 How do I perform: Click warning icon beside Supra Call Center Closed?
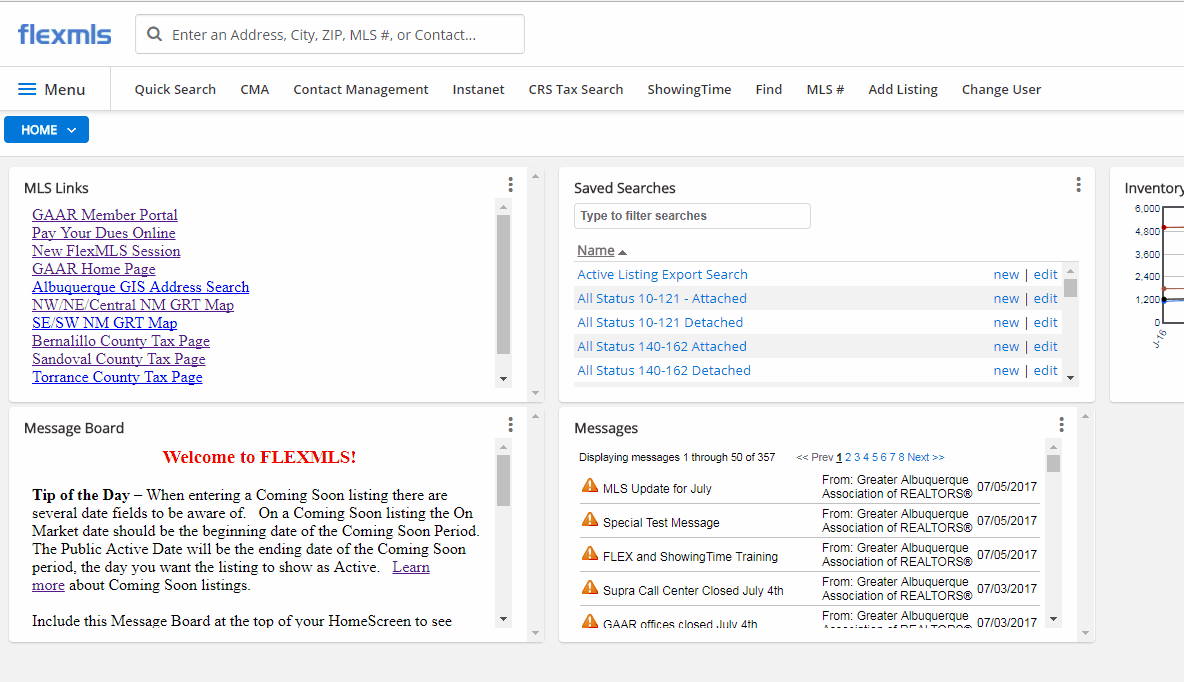[590, 588]
